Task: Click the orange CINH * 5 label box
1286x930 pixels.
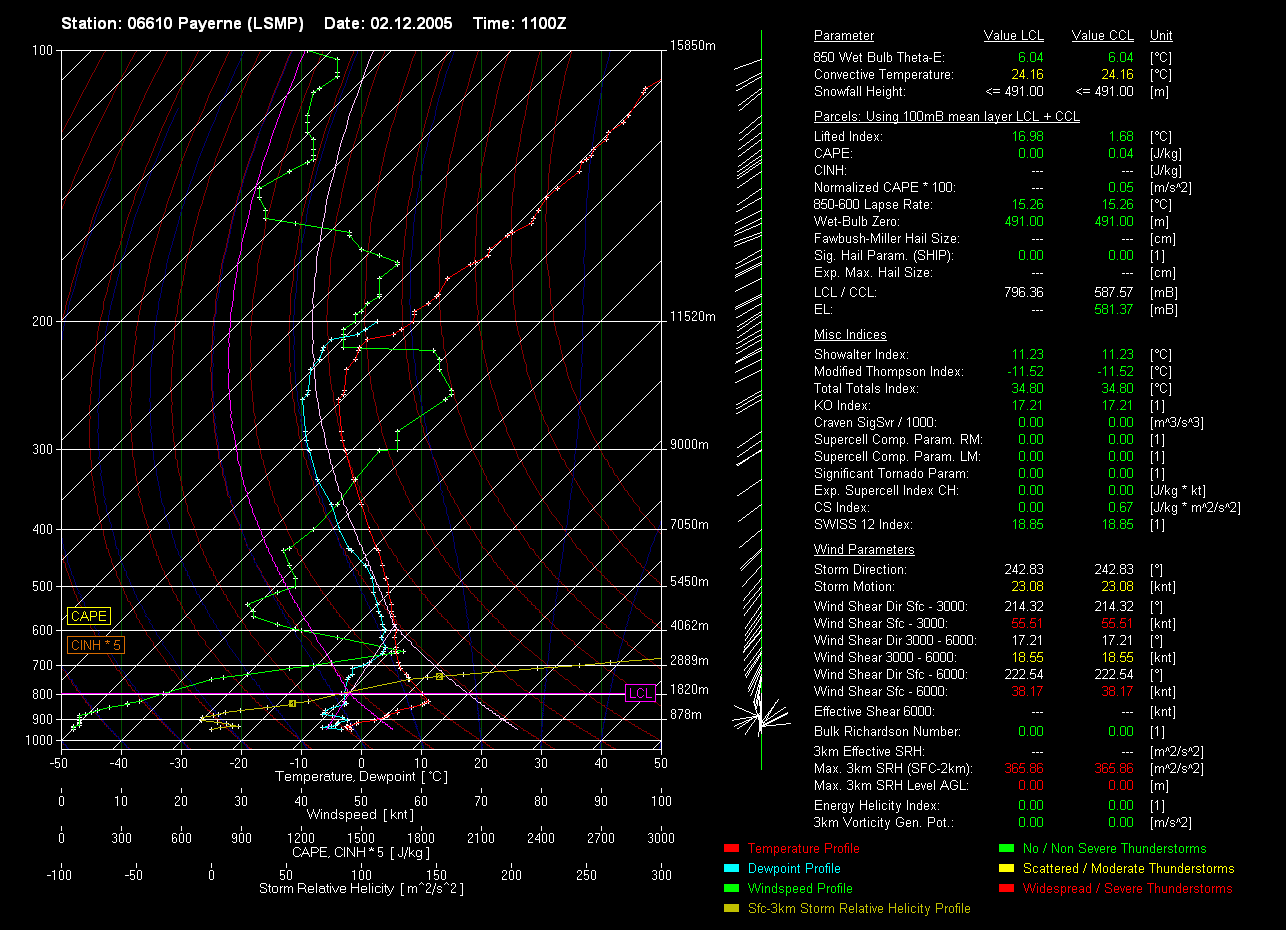Action: click(x=95, y=646)
